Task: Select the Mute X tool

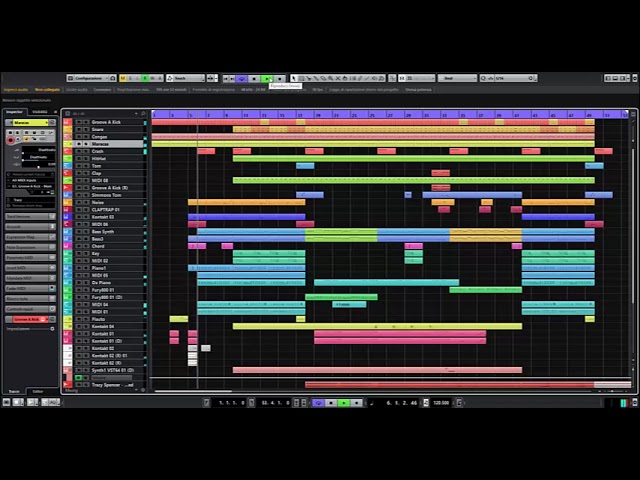Action: tap(338, 78)
